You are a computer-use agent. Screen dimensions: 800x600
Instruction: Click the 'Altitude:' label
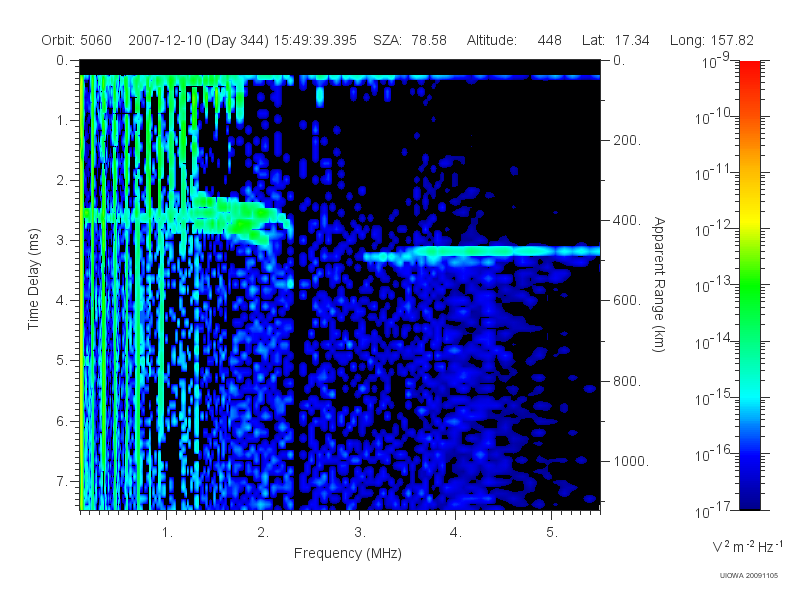491,40
